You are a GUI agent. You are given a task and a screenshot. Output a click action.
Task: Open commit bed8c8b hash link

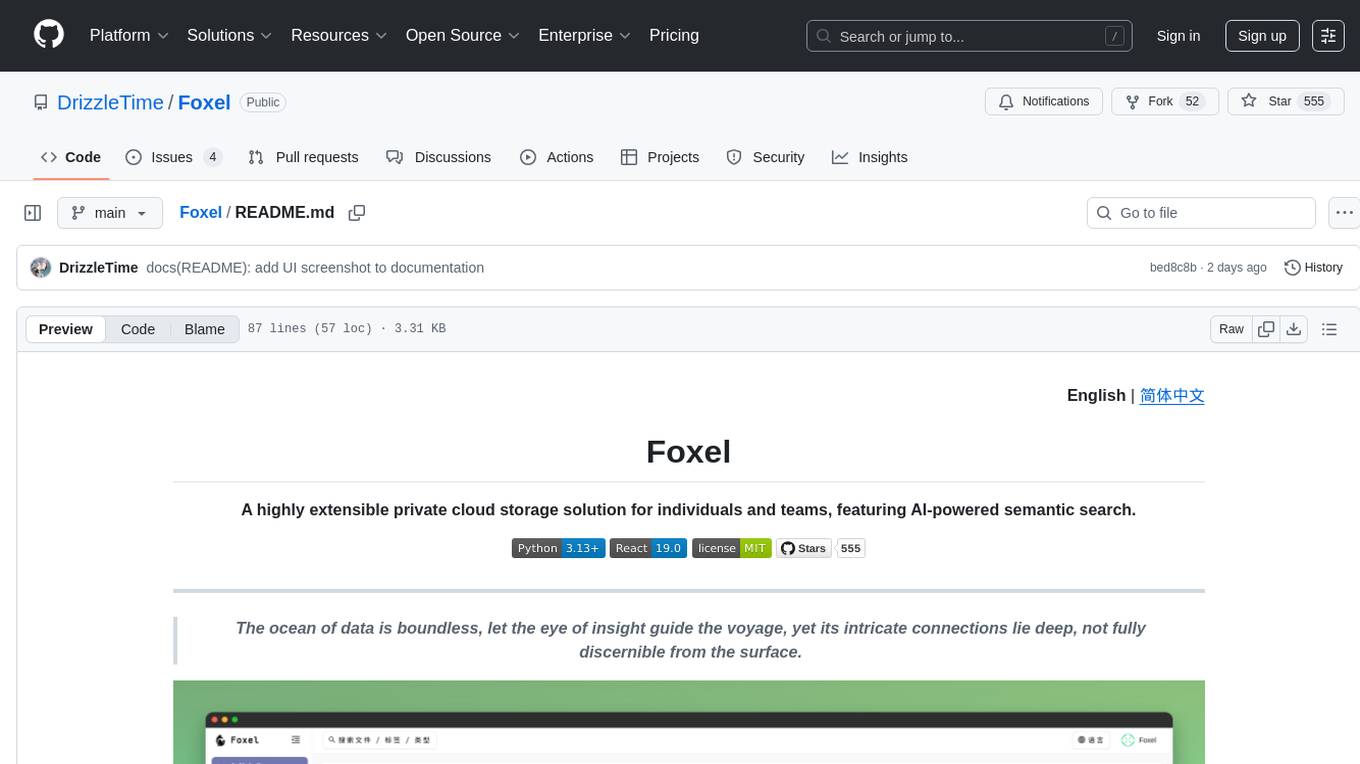[1173, 268]
